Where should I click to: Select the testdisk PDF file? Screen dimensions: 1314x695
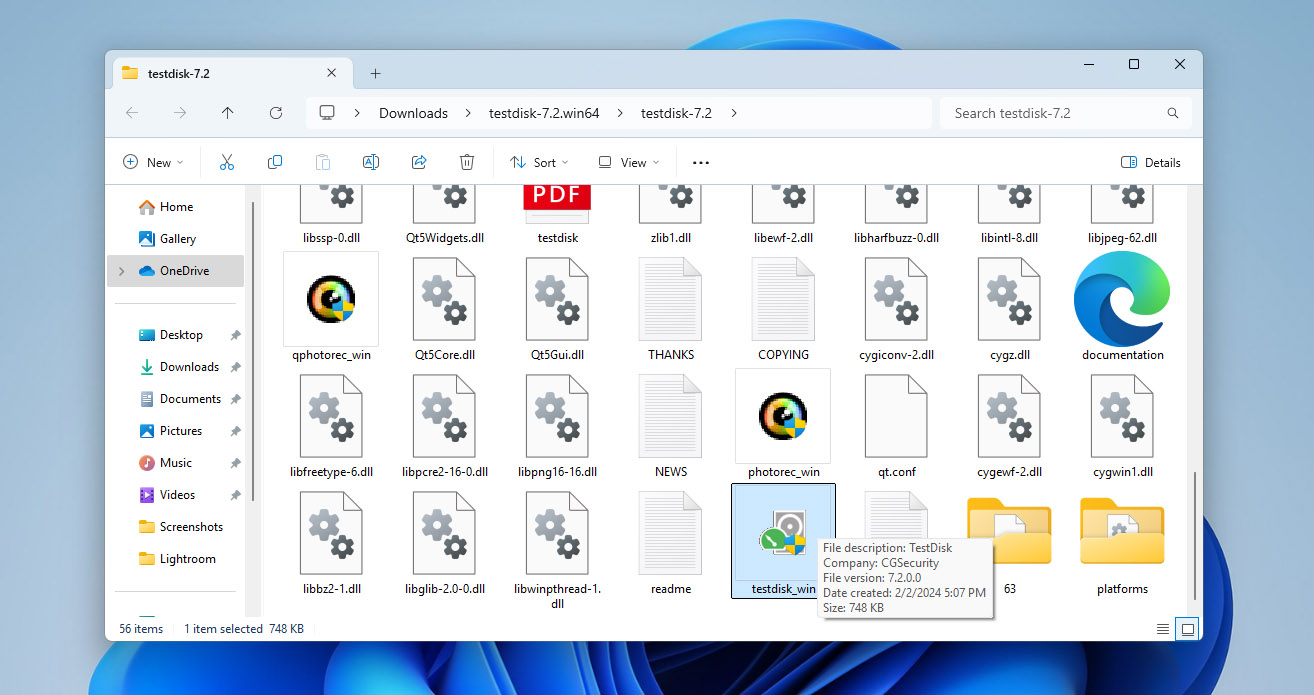(558, 205)
